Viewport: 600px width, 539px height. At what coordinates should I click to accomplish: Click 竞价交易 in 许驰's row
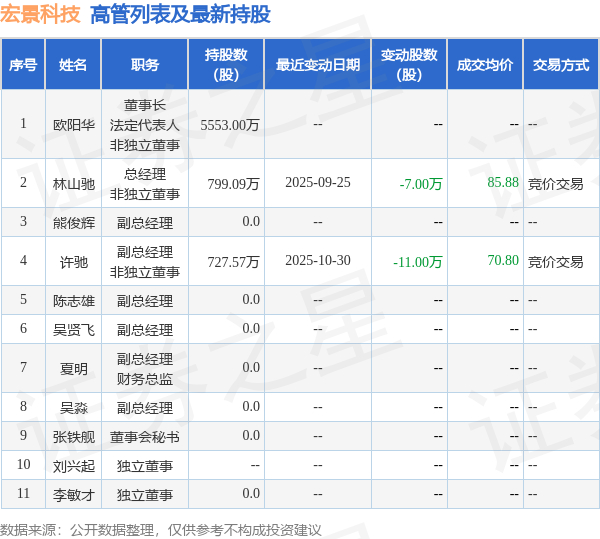pos(556,262)
